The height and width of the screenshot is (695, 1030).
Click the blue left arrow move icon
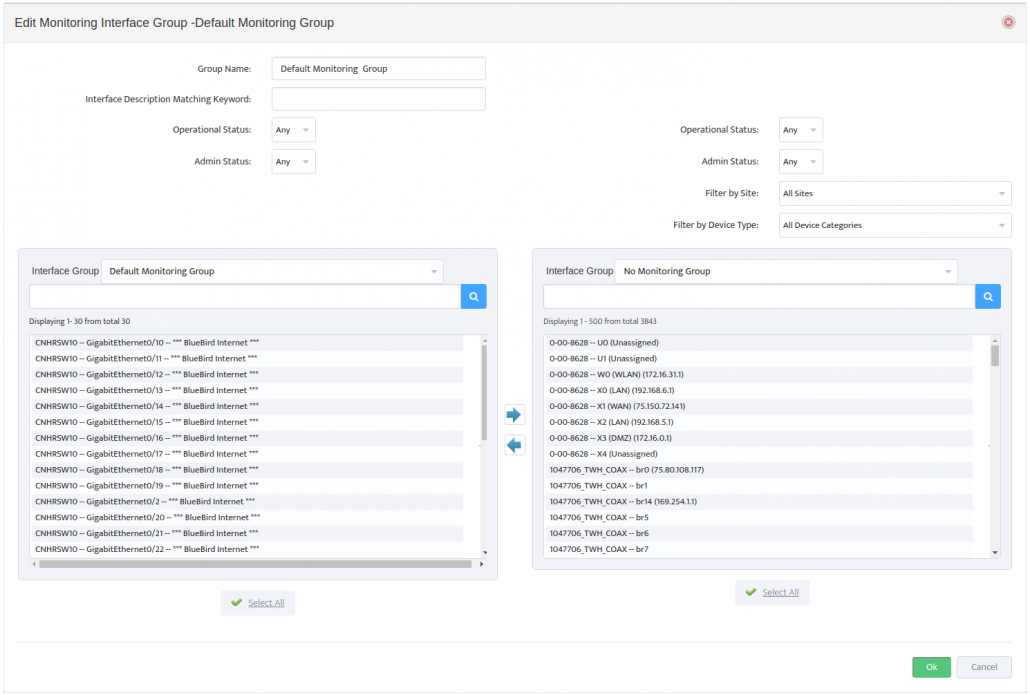[x=514, y=446]
